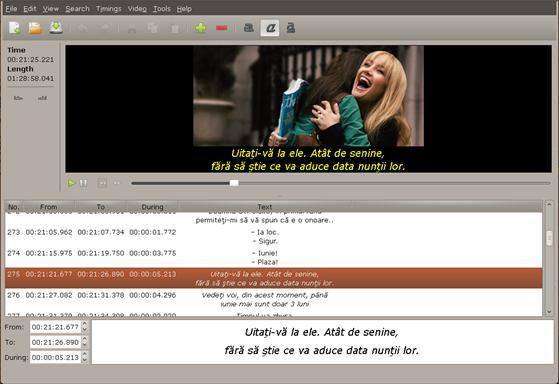Viewport: 559px width, 384px height.
Task: Click During cell 00:00:04.296
Action: coord(153,295)
